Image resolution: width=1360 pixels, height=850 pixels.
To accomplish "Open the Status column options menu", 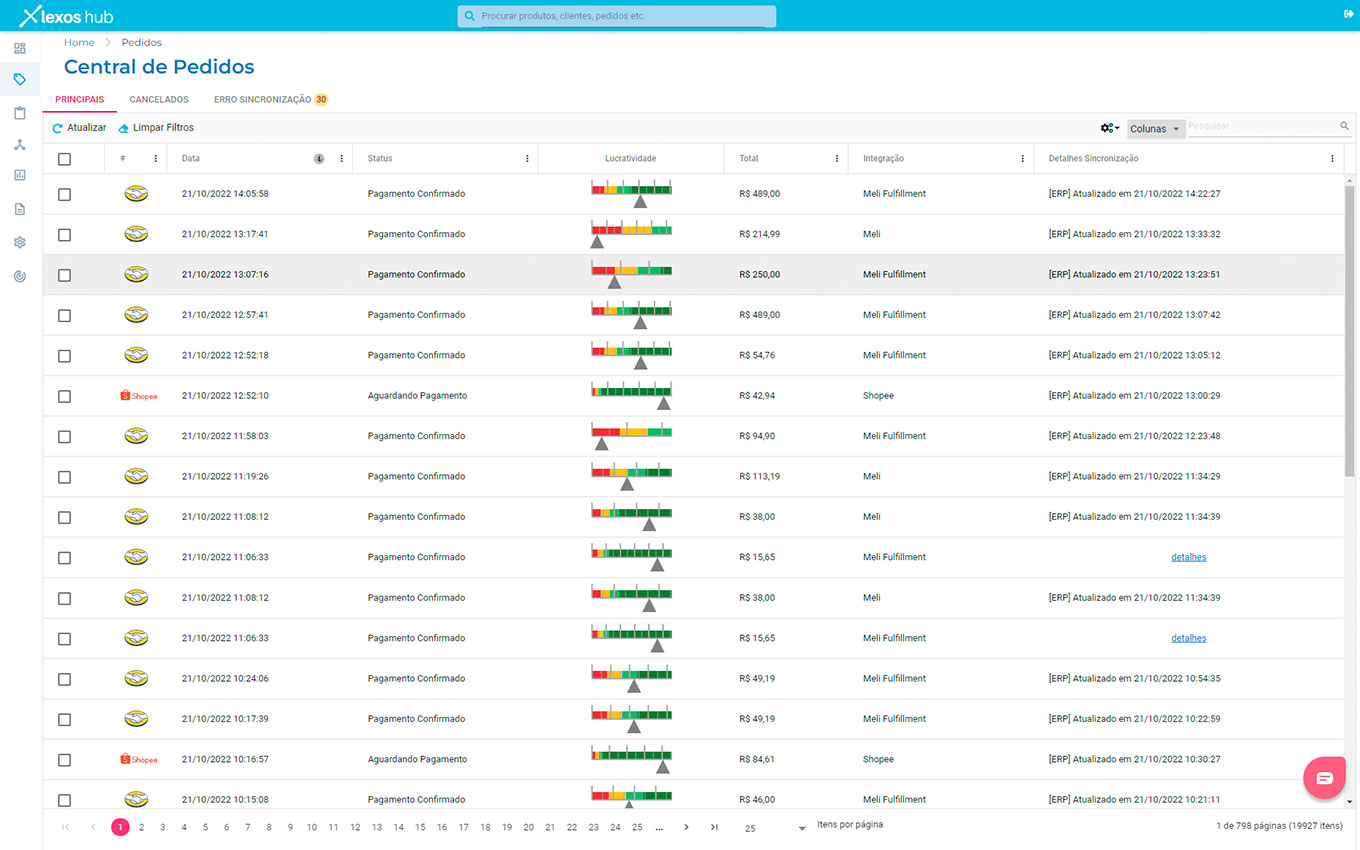I will 527,159.
